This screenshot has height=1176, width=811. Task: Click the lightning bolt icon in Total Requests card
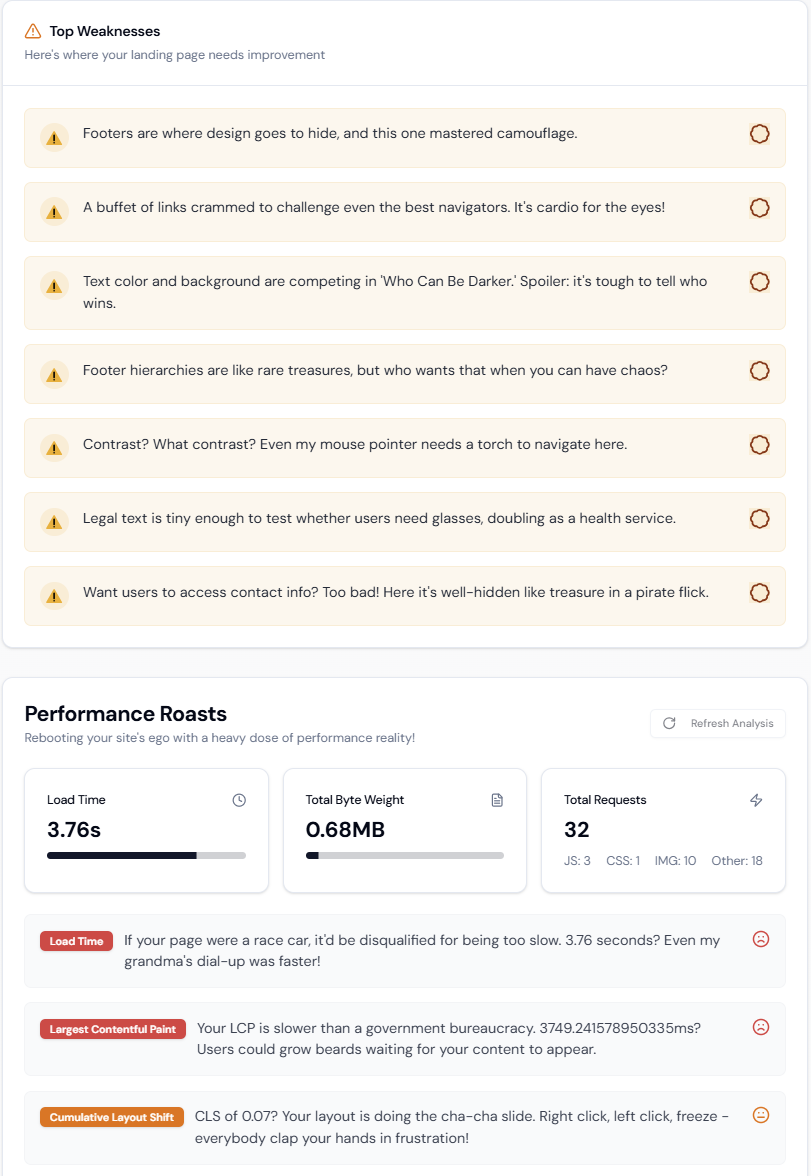pyautogui.click(x=756, y=800)
